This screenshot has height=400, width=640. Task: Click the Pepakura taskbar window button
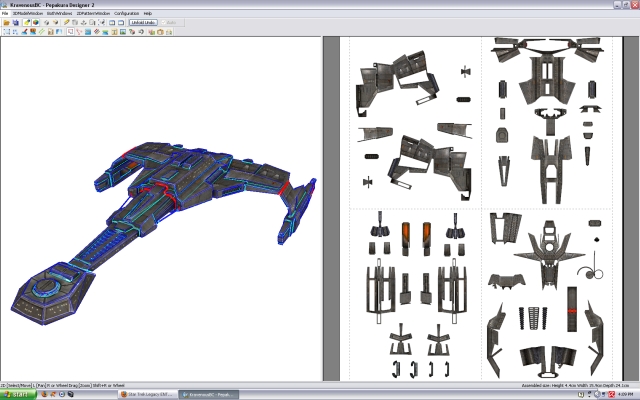pyautogui.click(x=208, y=394)
